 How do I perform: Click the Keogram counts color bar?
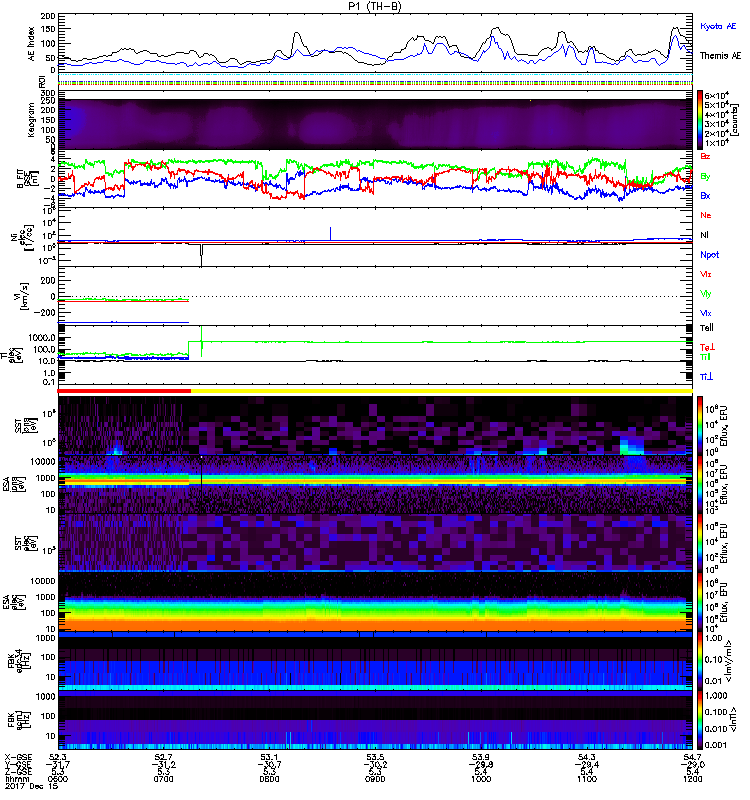(700, 120)
